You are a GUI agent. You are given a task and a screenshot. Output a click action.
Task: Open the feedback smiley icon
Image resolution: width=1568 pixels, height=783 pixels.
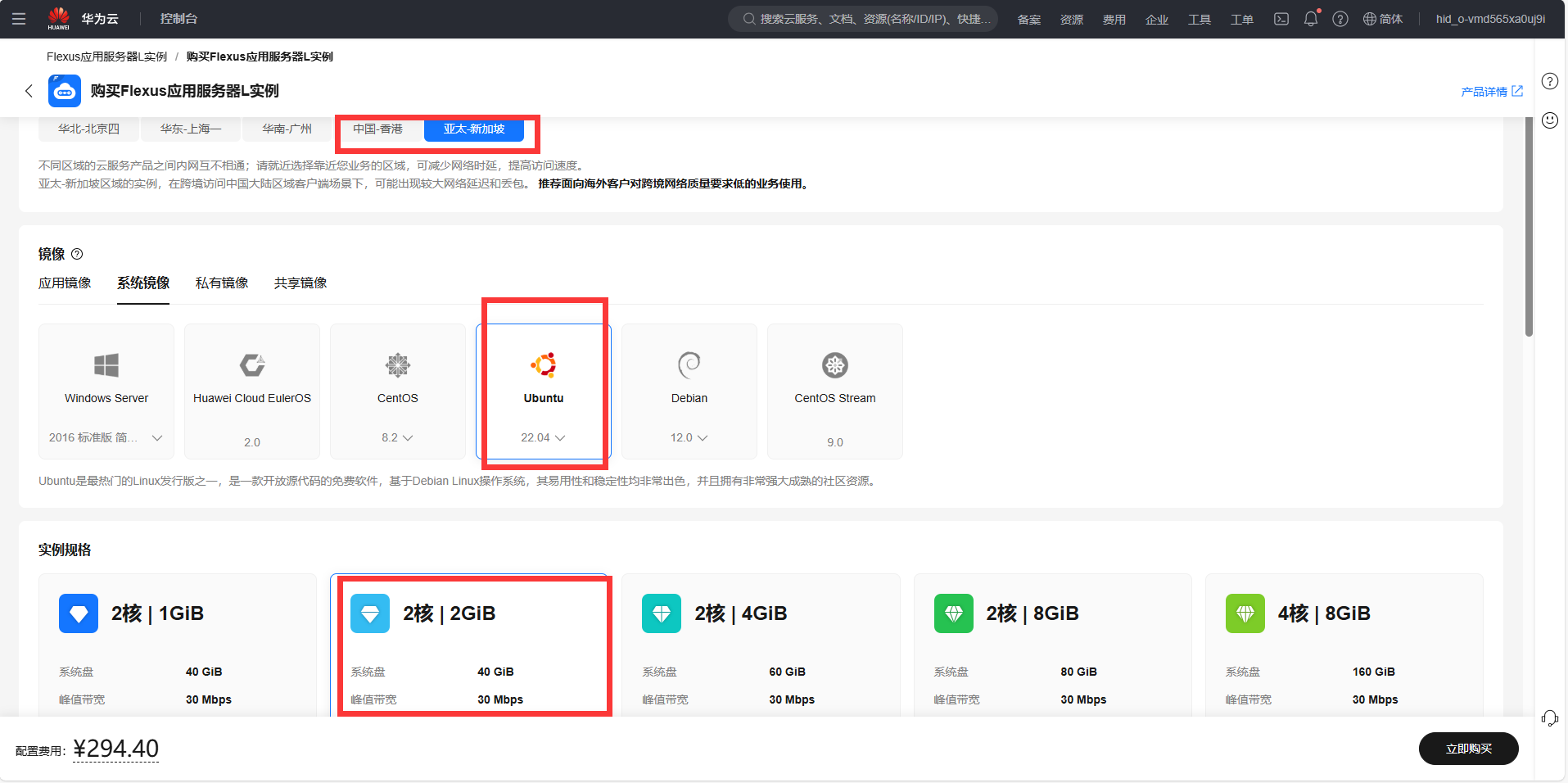pos(1549,120)
